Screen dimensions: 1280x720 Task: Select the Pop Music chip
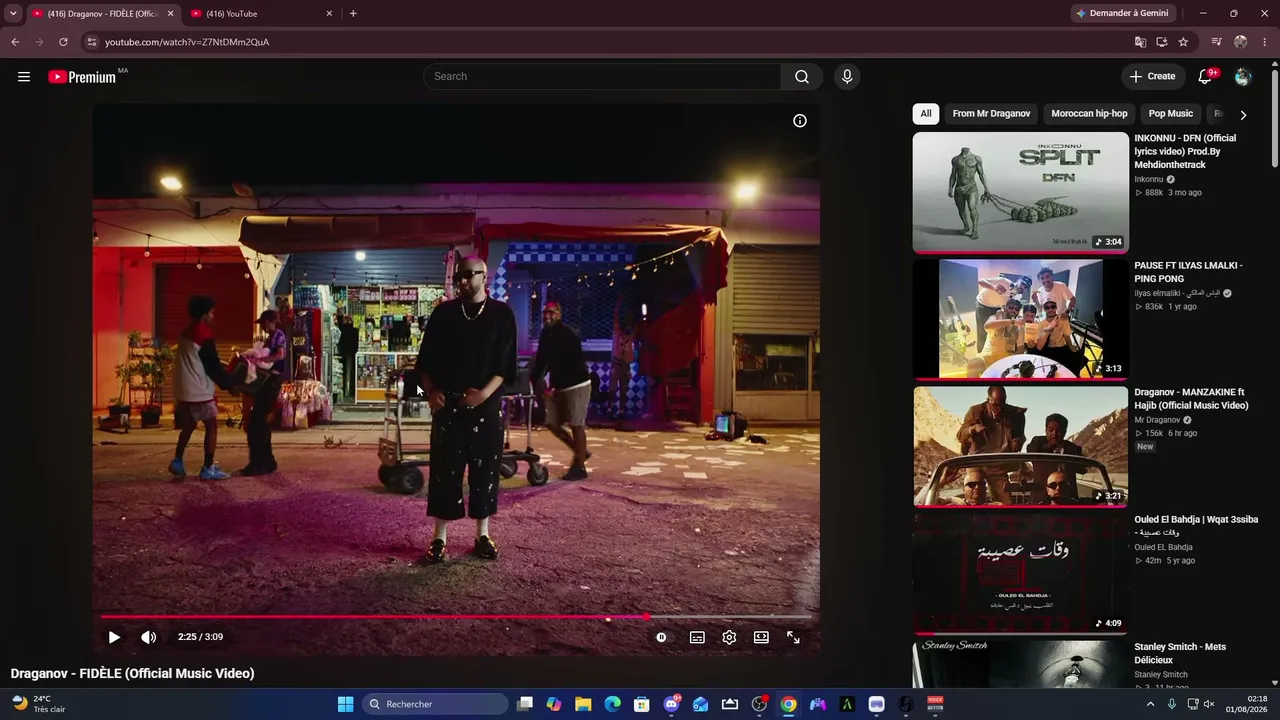click(x=1171, y=114)
